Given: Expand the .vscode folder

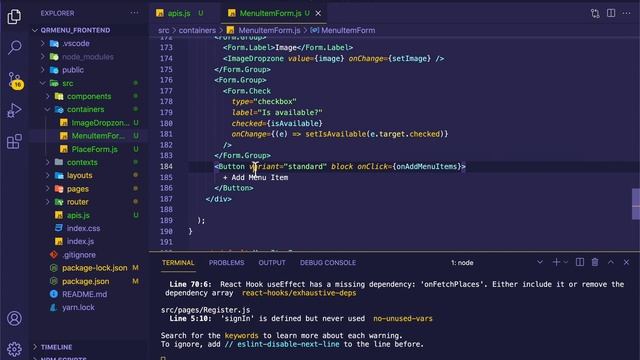Looking at the screenshot, I should coord(76,43).
